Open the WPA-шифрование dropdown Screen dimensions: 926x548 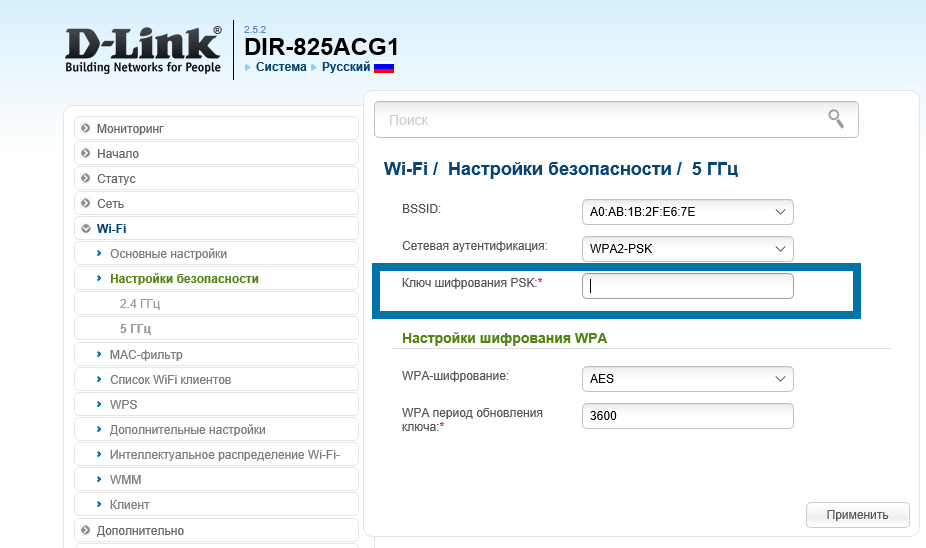[687, 379]
